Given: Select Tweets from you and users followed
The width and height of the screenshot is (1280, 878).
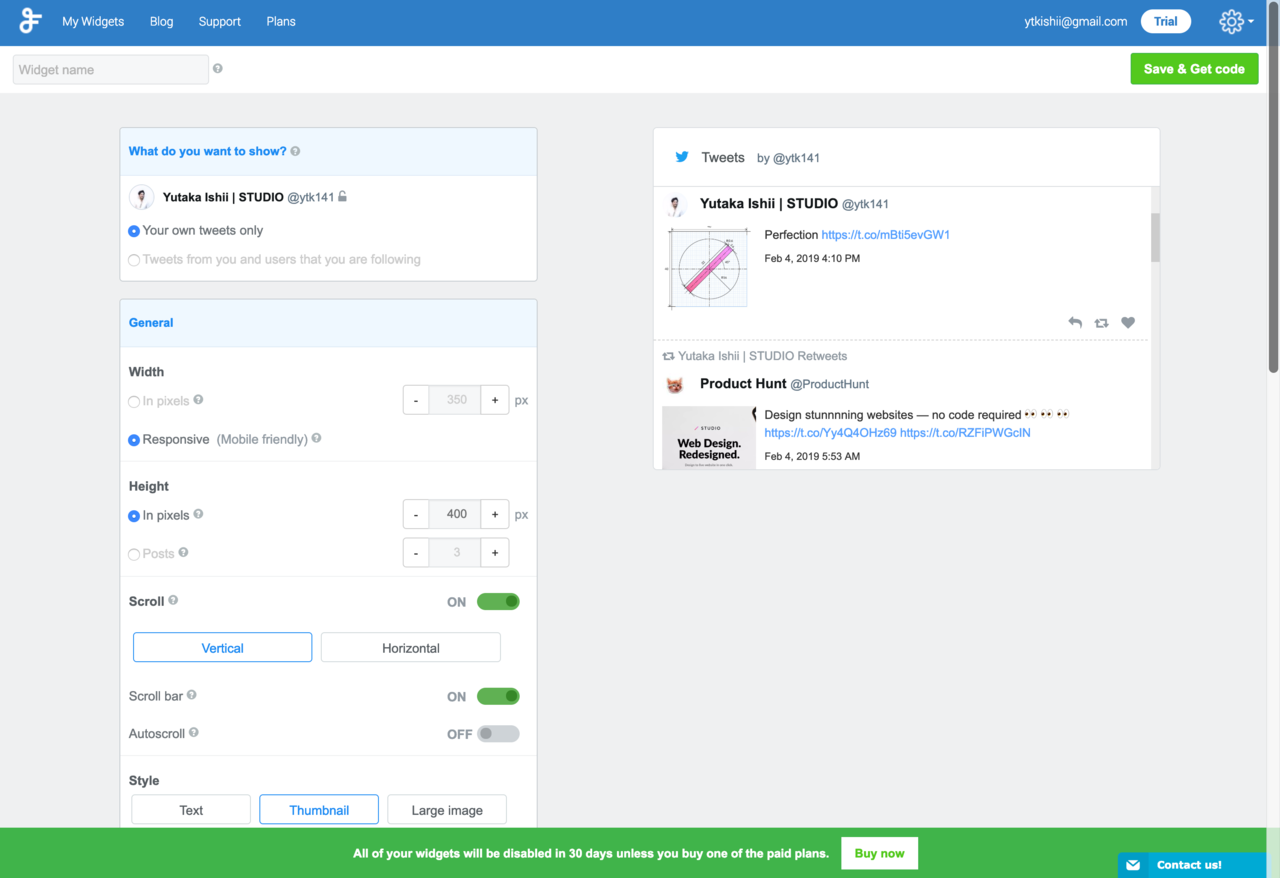Looking at the screenshot, I should (x=134, y=260).
